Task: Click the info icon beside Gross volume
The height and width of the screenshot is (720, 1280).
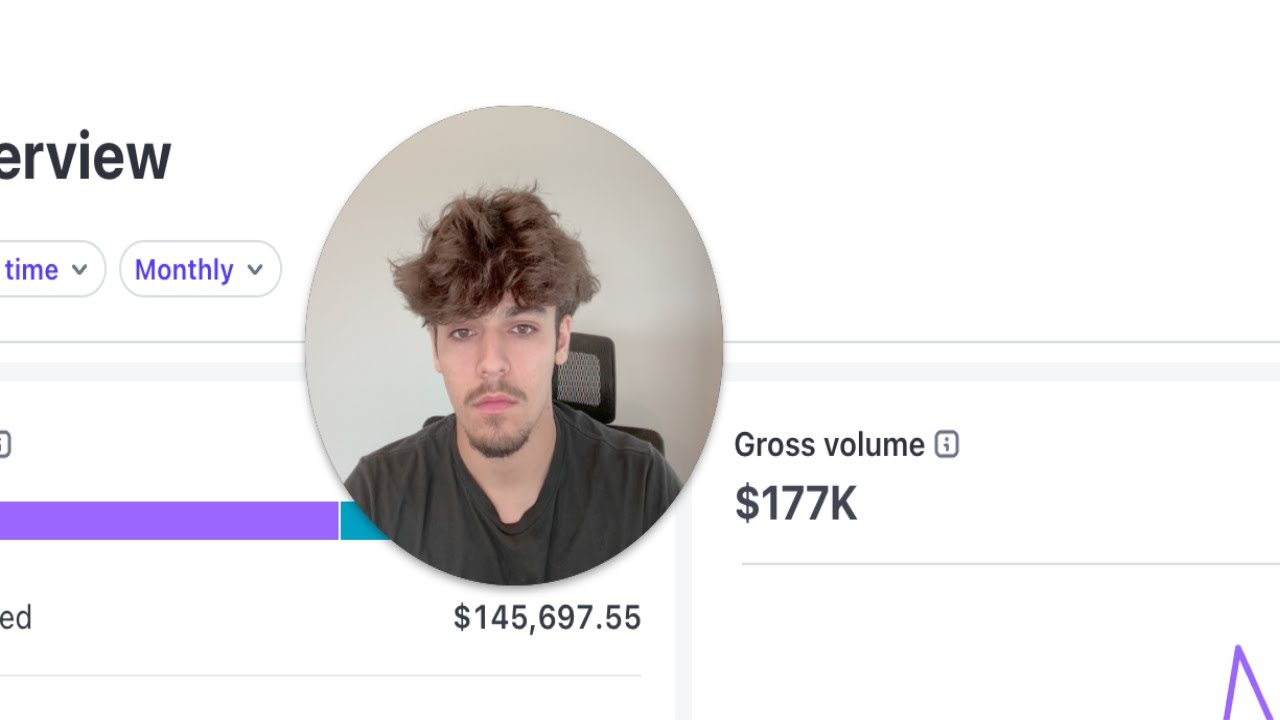Action: [946, 444]
